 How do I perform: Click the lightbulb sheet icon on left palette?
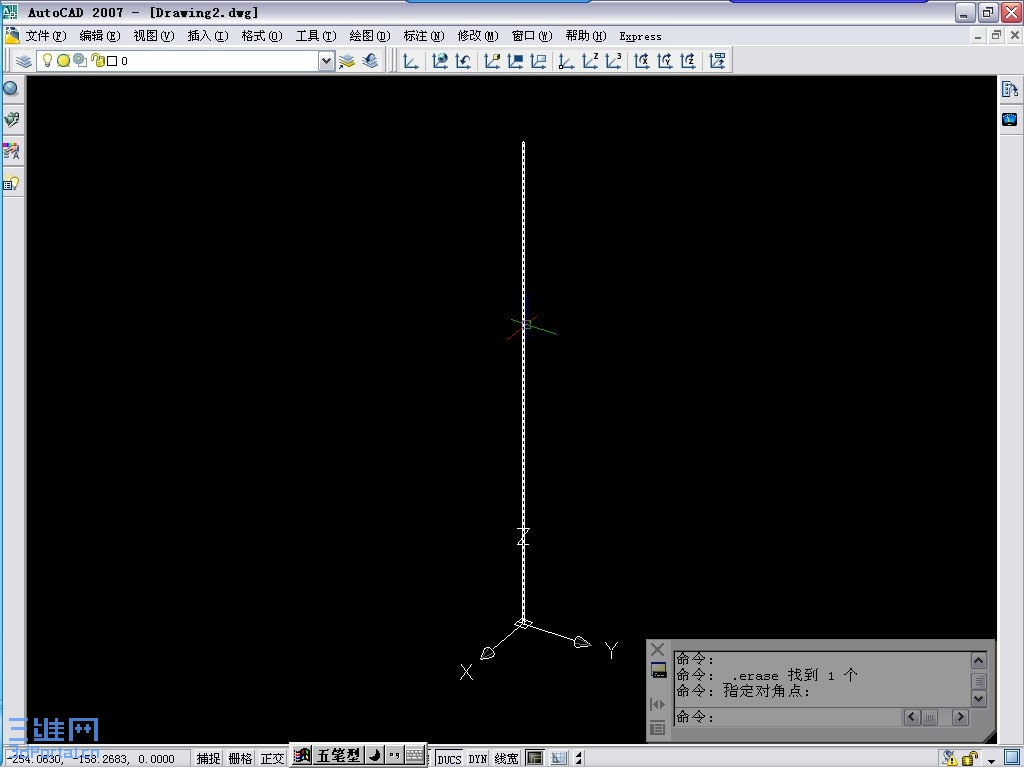(11, 184)
